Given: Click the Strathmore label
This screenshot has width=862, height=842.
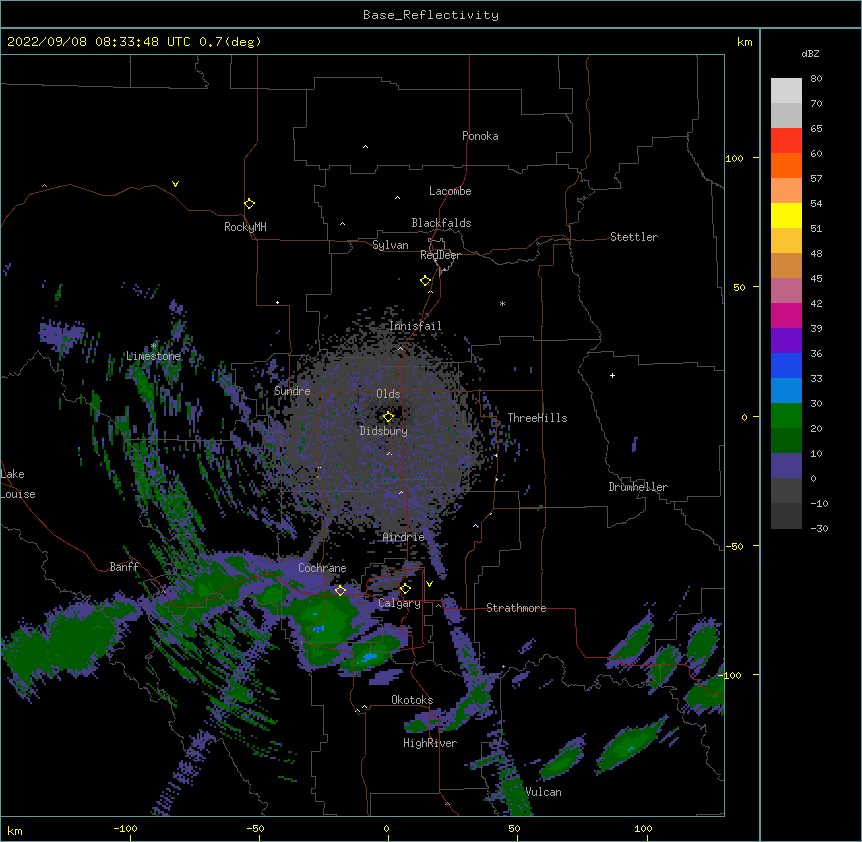Looking at the screenshot, I should tap(516, 608).
